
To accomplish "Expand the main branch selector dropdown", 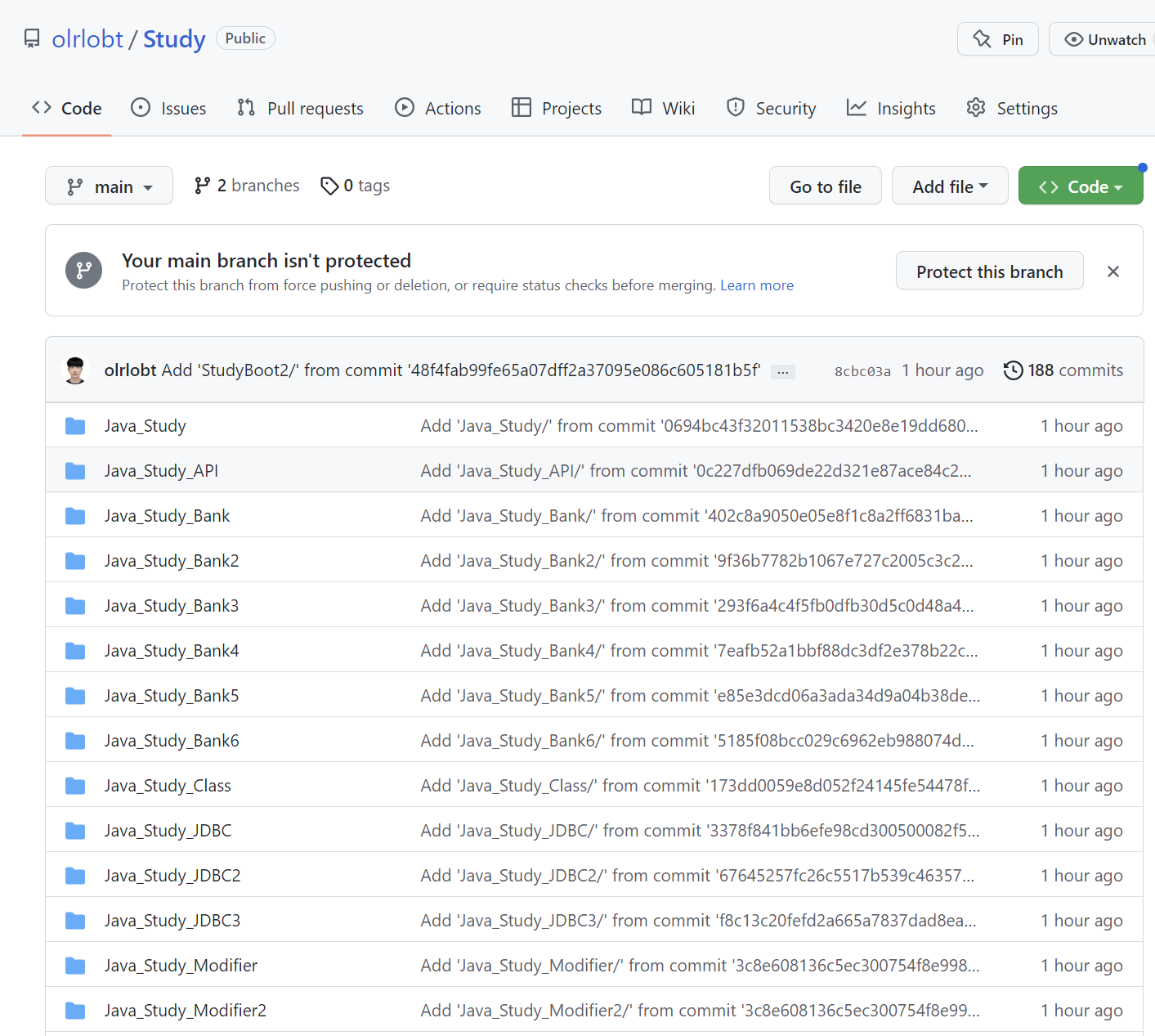I will (109, 186).
